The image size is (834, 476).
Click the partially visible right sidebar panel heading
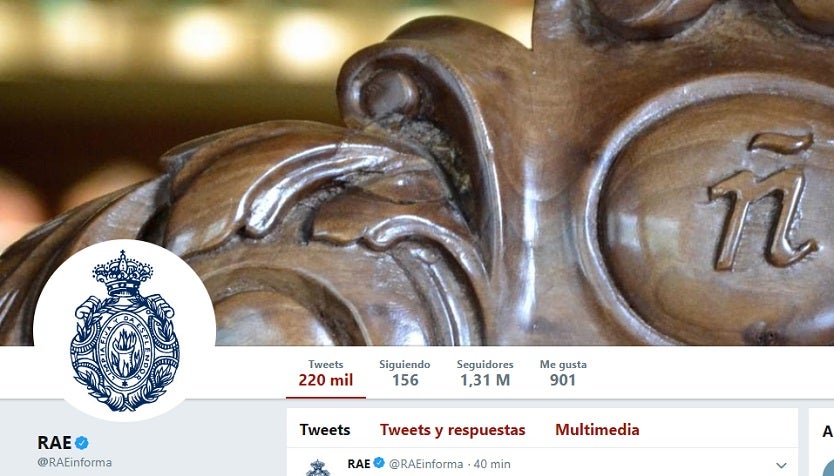point(828,431)
